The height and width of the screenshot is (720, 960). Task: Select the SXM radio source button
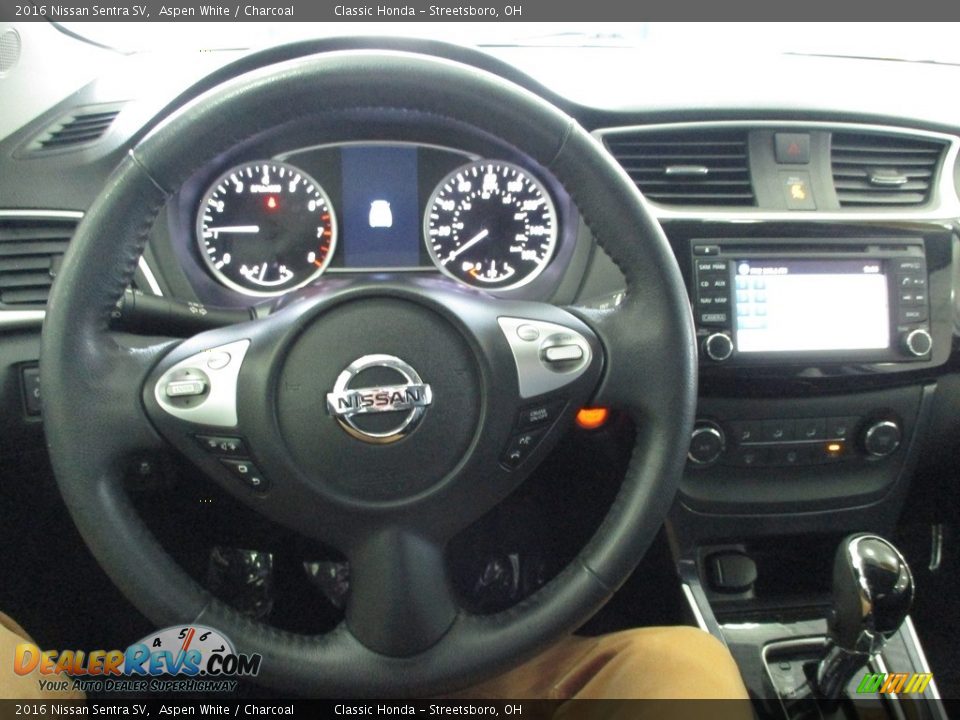705,267
